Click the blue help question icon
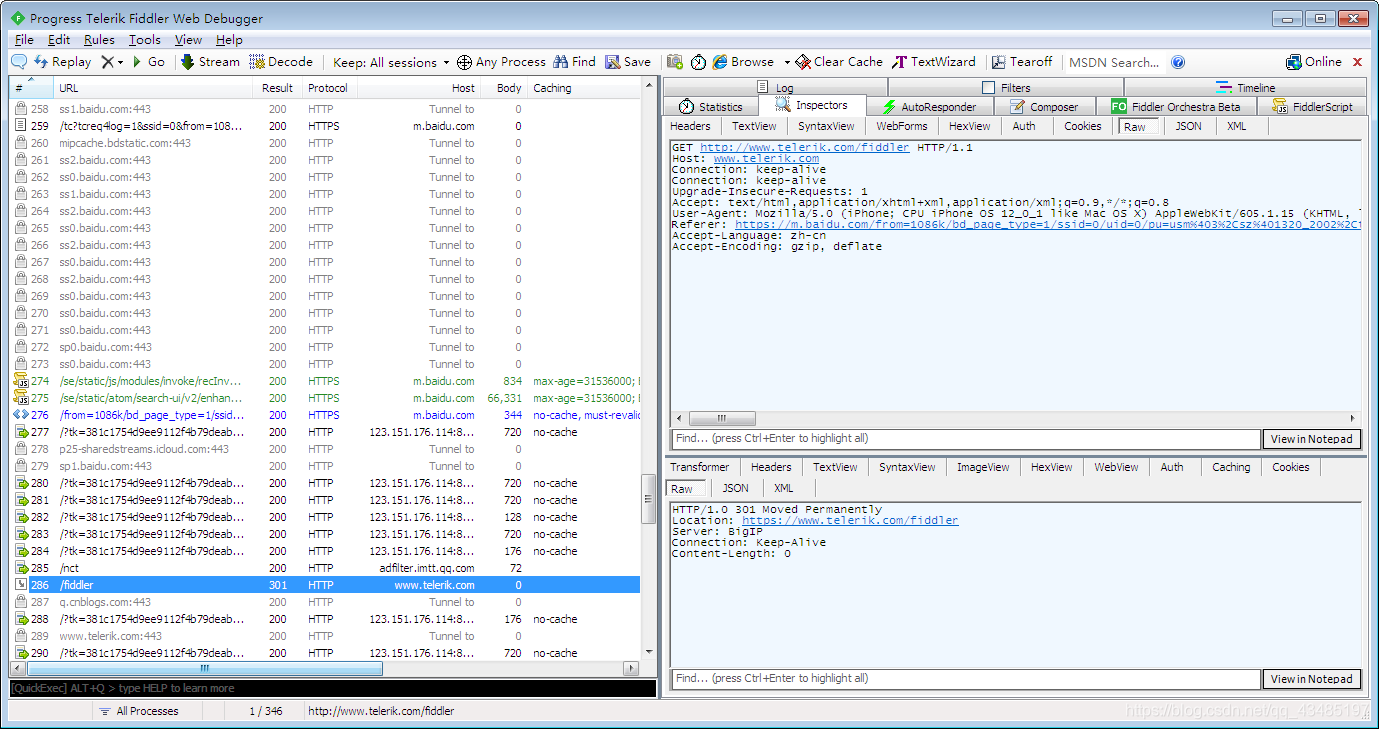1379x729 pixels. tap(1178, 62)
